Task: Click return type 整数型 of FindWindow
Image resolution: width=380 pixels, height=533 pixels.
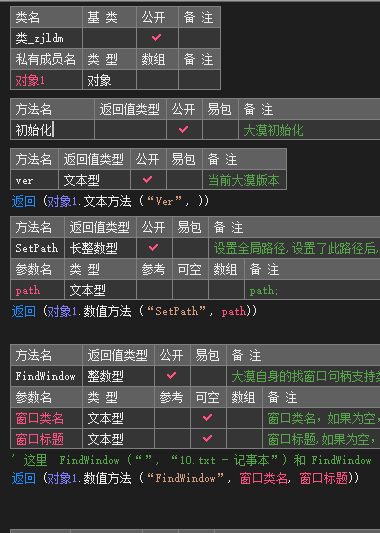Action: (x=118, y=376)
